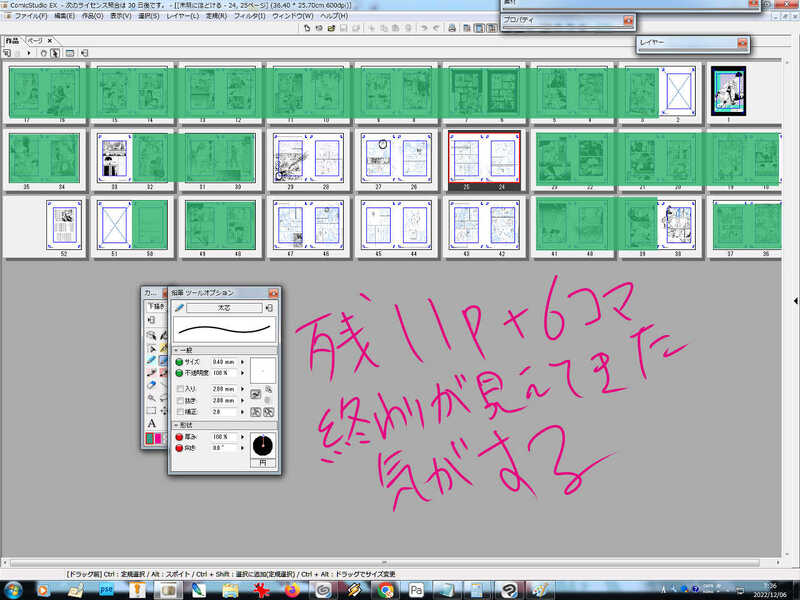Select the hand tool in the story toolbar
This screenshot has height=600, width=800.
tap(43, 53)
